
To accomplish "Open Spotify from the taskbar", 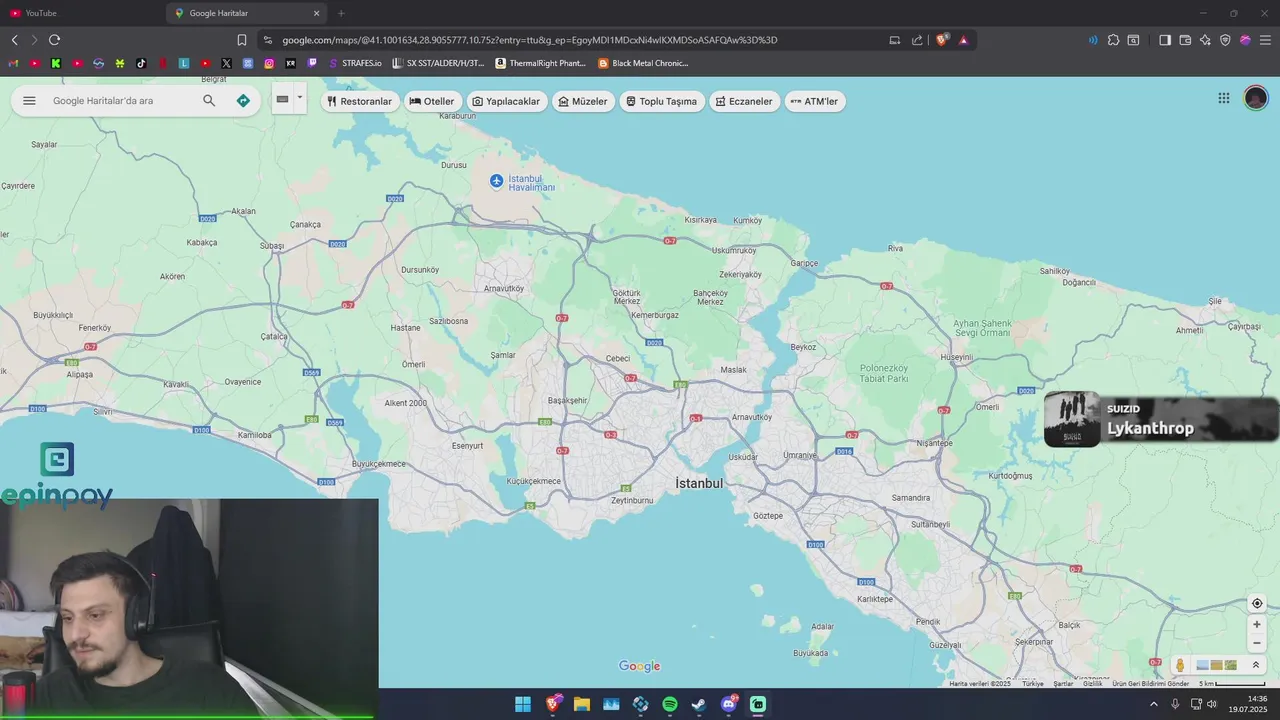I will coord(670,704).
